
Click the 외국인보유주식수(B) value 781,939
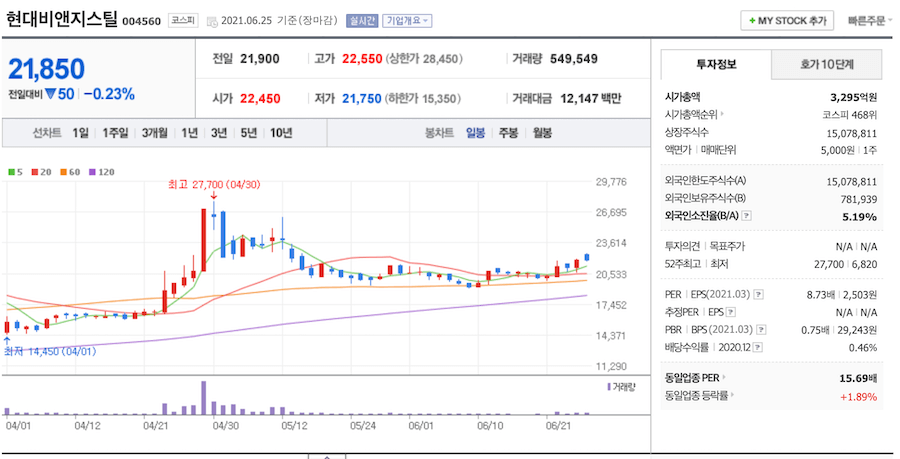tap(859, 200)
